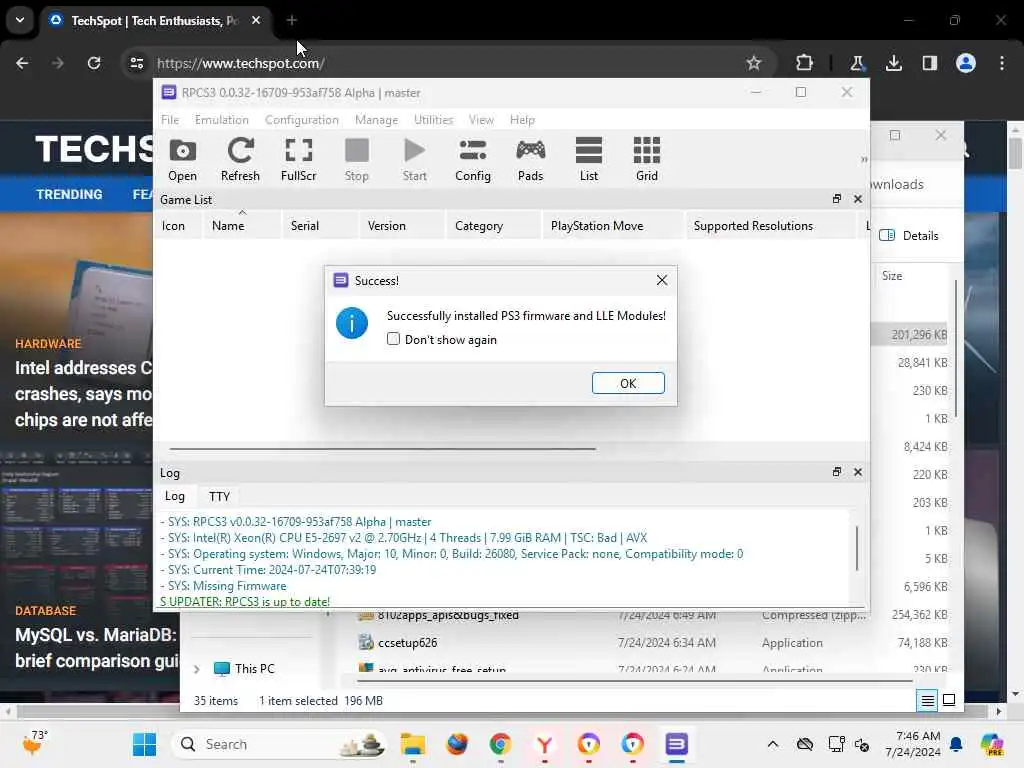
Task: Sort game list by Name column
Action: [x=242, y=225]
